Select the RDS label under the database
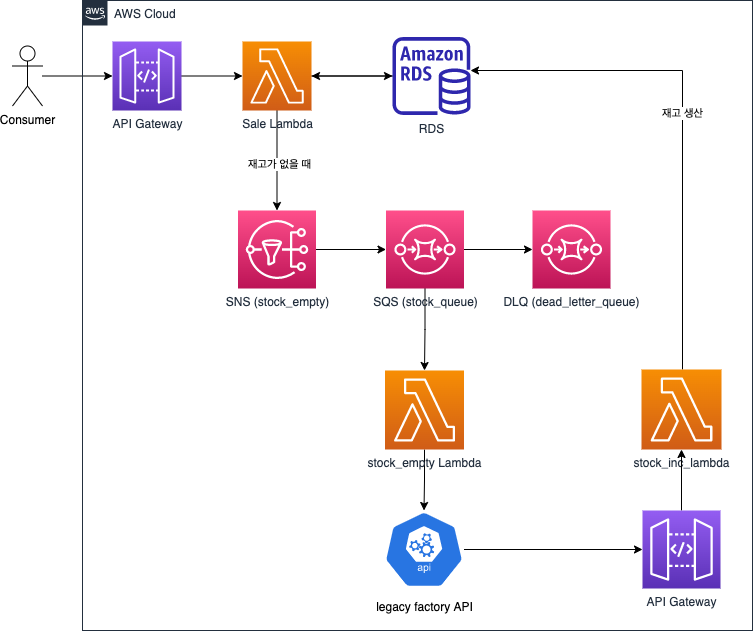 pos(431,129)
